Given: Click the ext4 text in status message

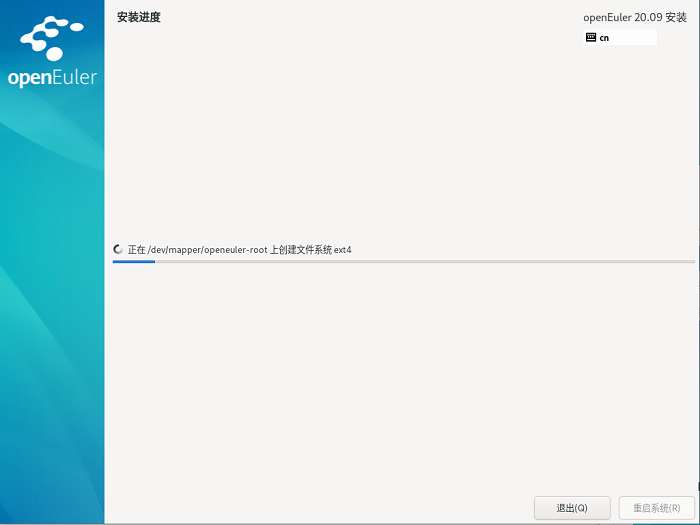Looking at the screenshot, I should coord(342,249).
